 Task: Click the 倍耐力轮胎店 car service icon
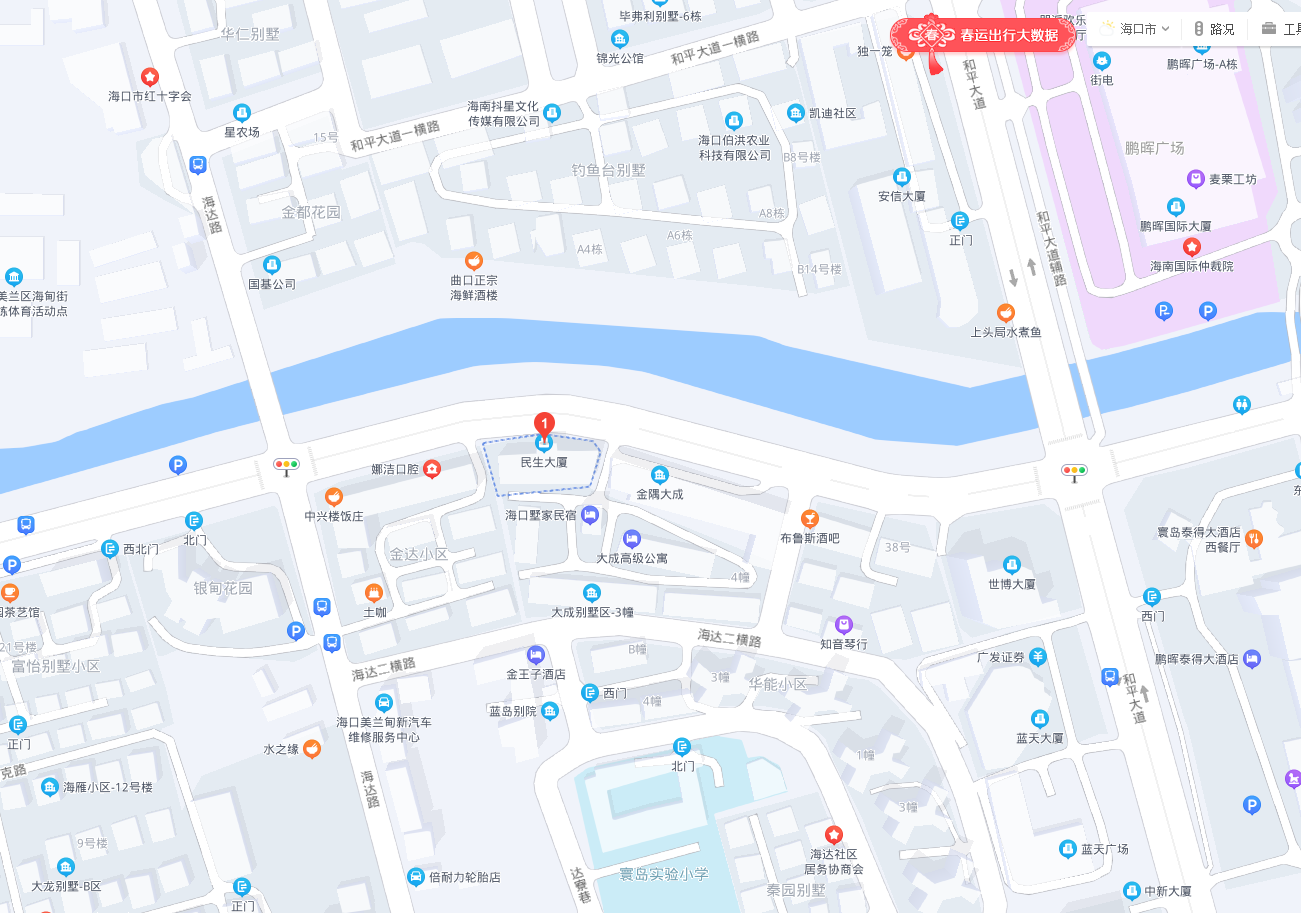pyautogui.click(x=415, y=877)
